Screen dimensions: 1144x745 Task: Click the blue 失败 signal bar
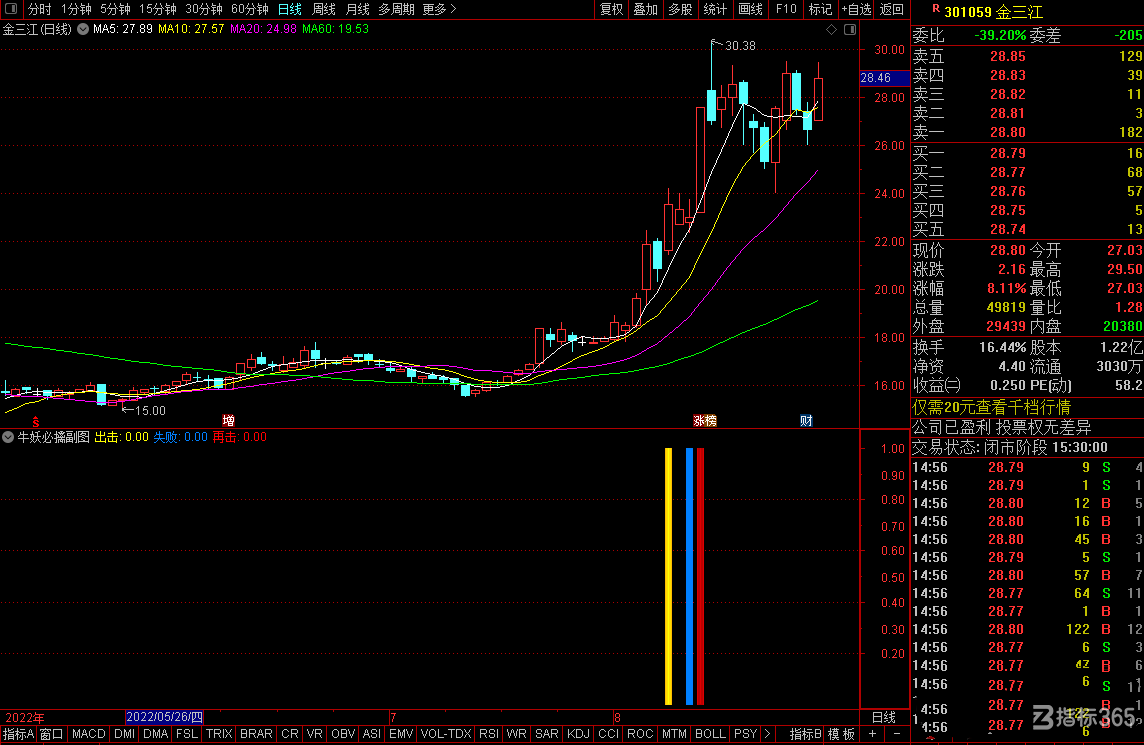[x=689, y=576]
